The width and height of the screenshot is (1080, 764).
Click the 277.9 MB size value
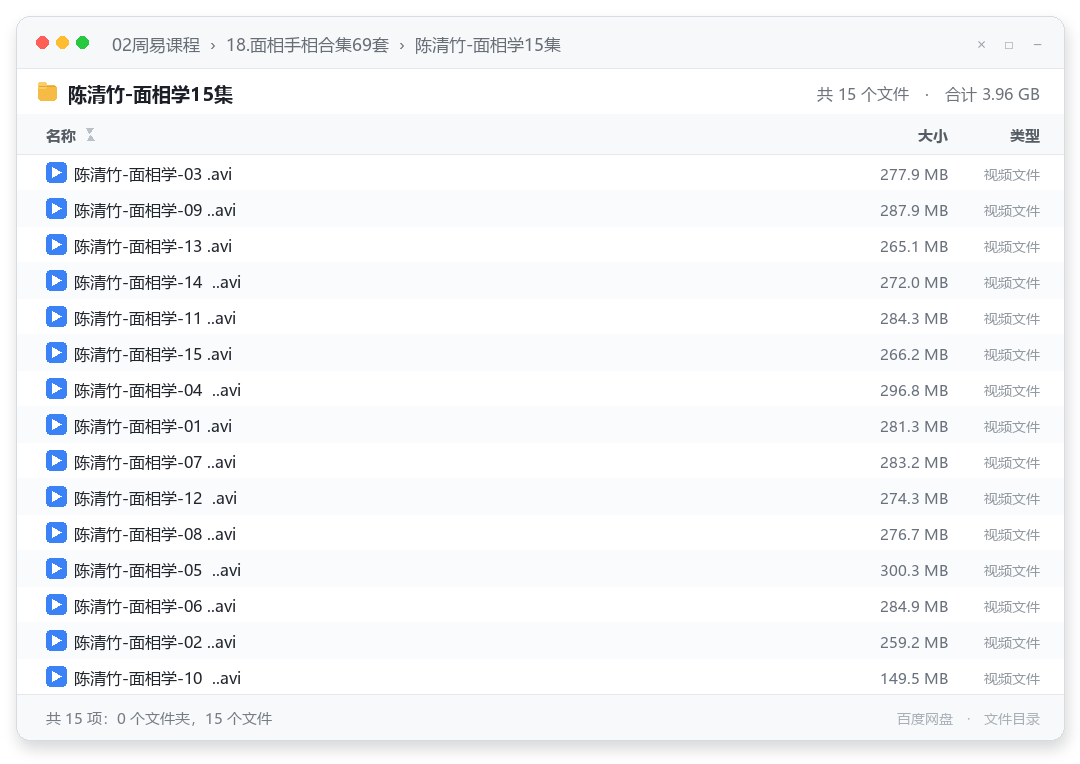(914, 175)
